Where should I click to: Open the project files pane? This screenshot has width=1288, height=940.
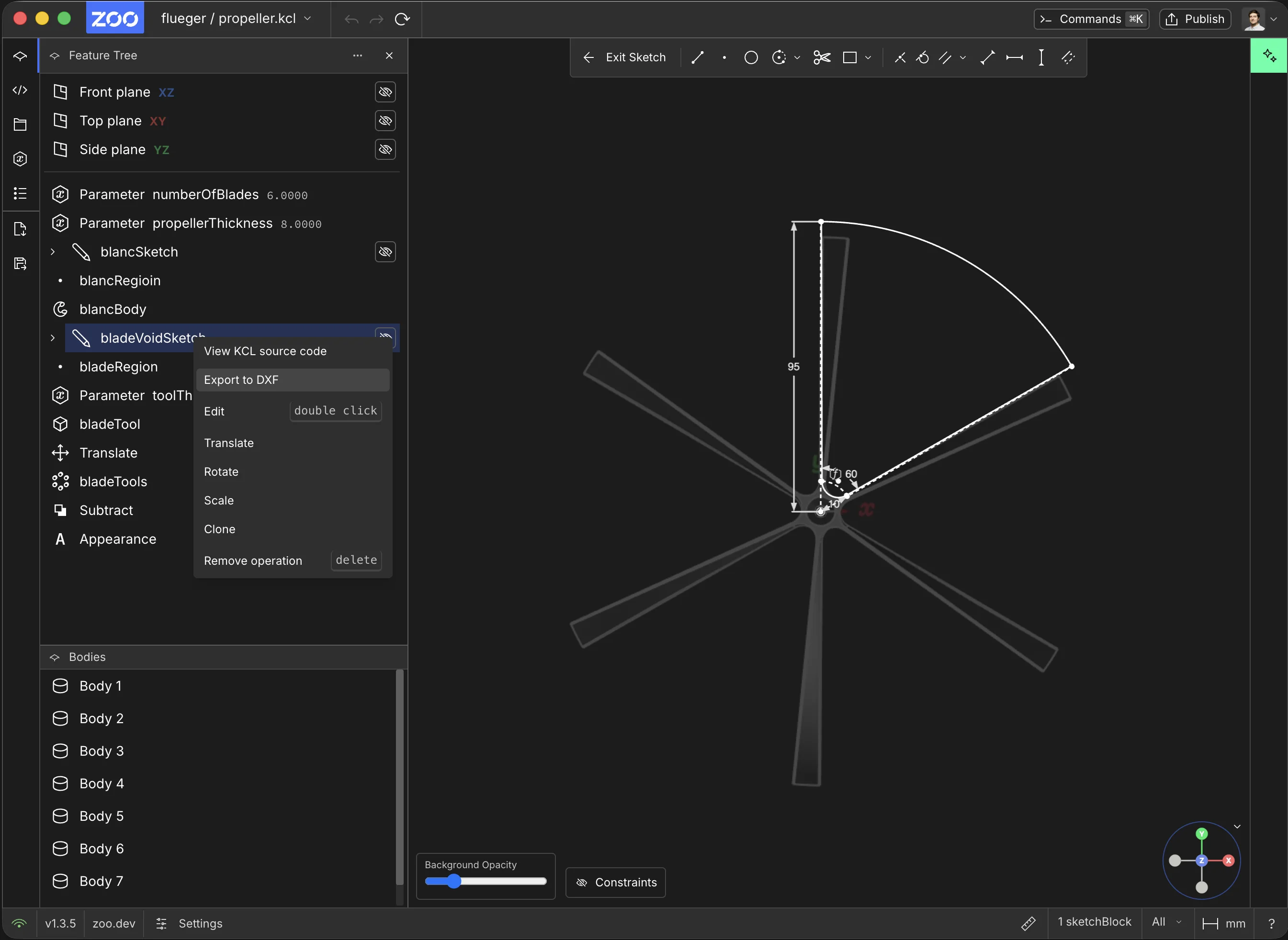[x=20, y=124]
